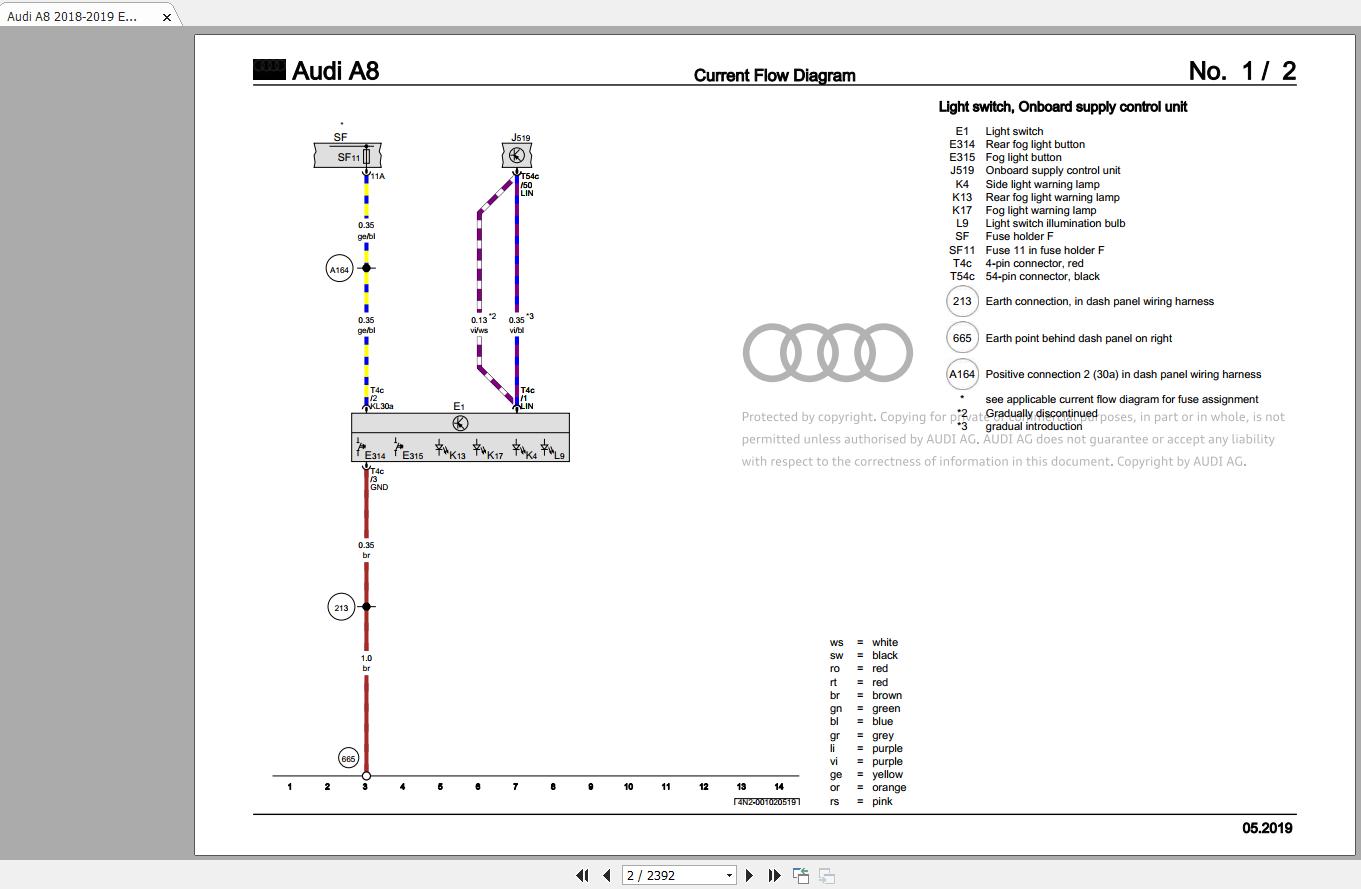Click the 'gn = green' color code
This screenshot has height=889, width=1361.
point(864,708)
